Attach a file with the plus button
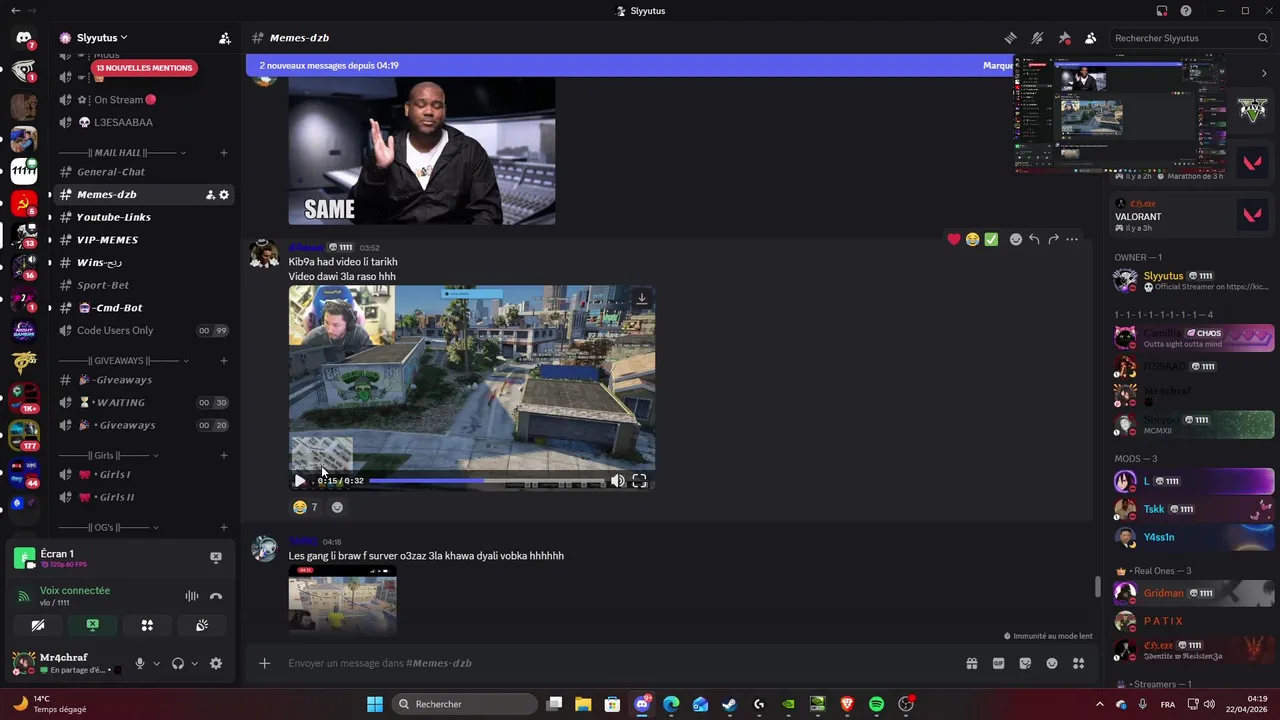 click(264, 663)
